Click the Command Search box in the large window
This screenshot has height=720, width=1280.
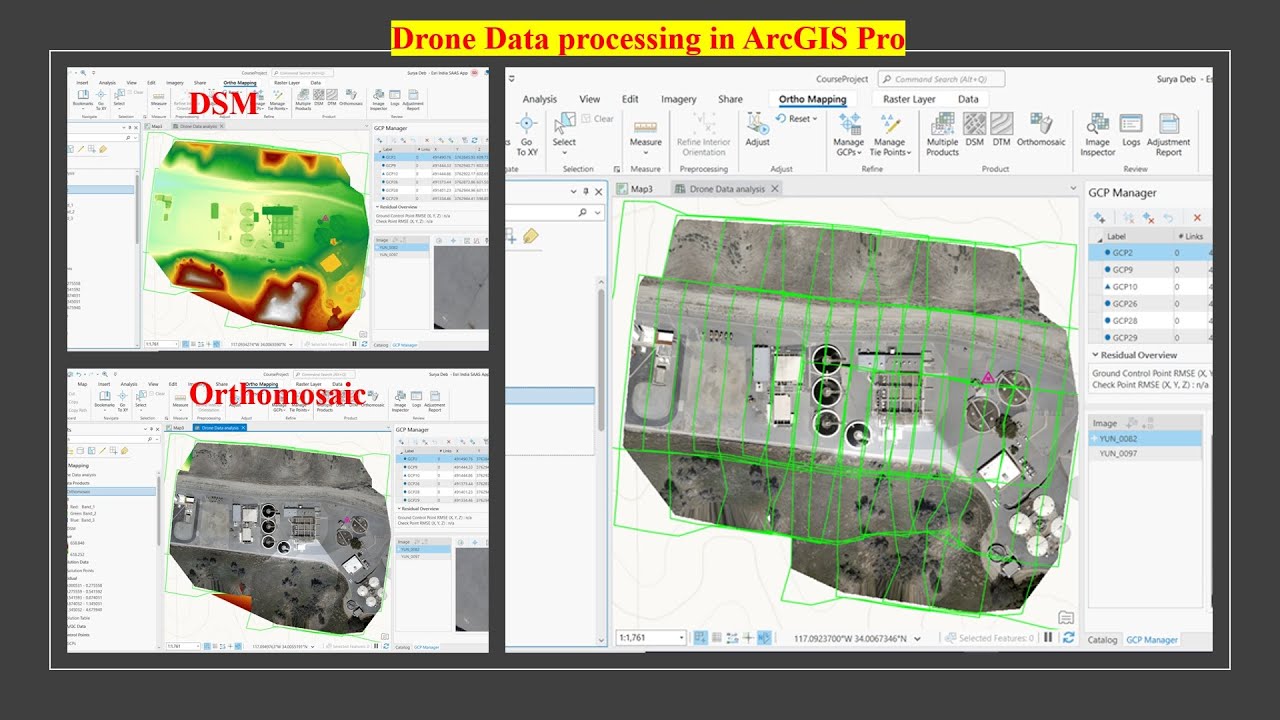pyautogui.click(x=941, y=79)
